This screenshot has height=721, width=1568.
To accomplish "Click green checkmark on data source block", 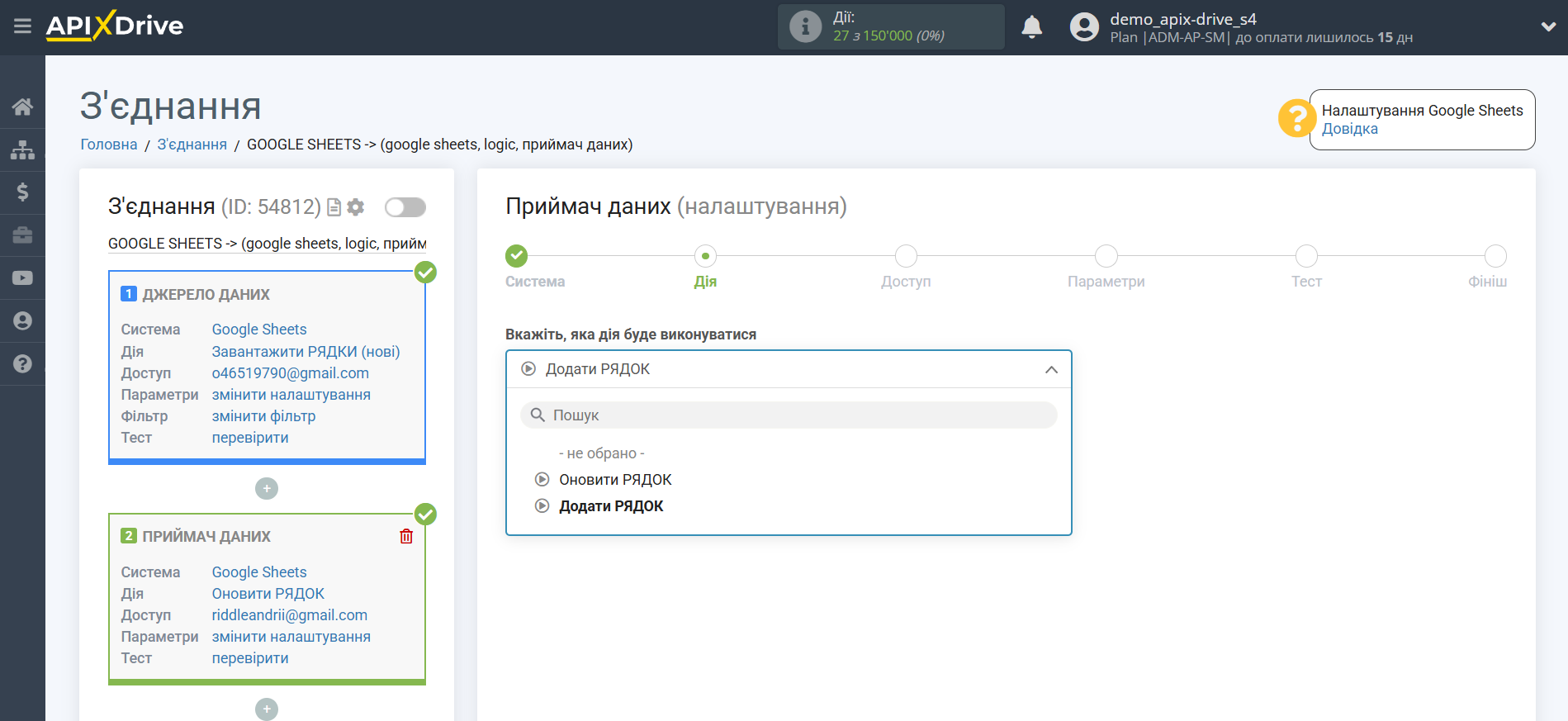I will coord(425,272).
